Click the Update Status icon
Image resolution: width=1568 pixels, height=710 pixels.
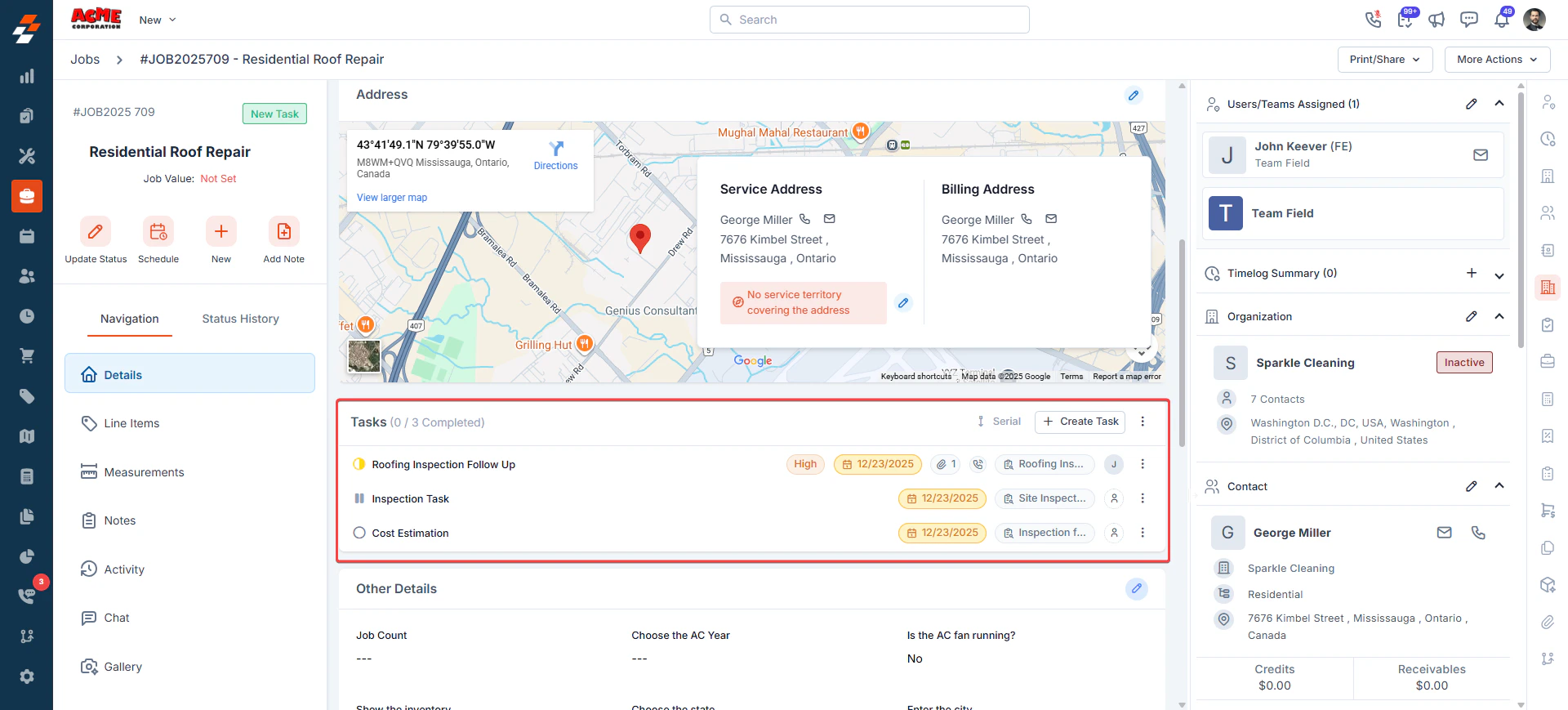pyautogui.click(x=96, y=231)
